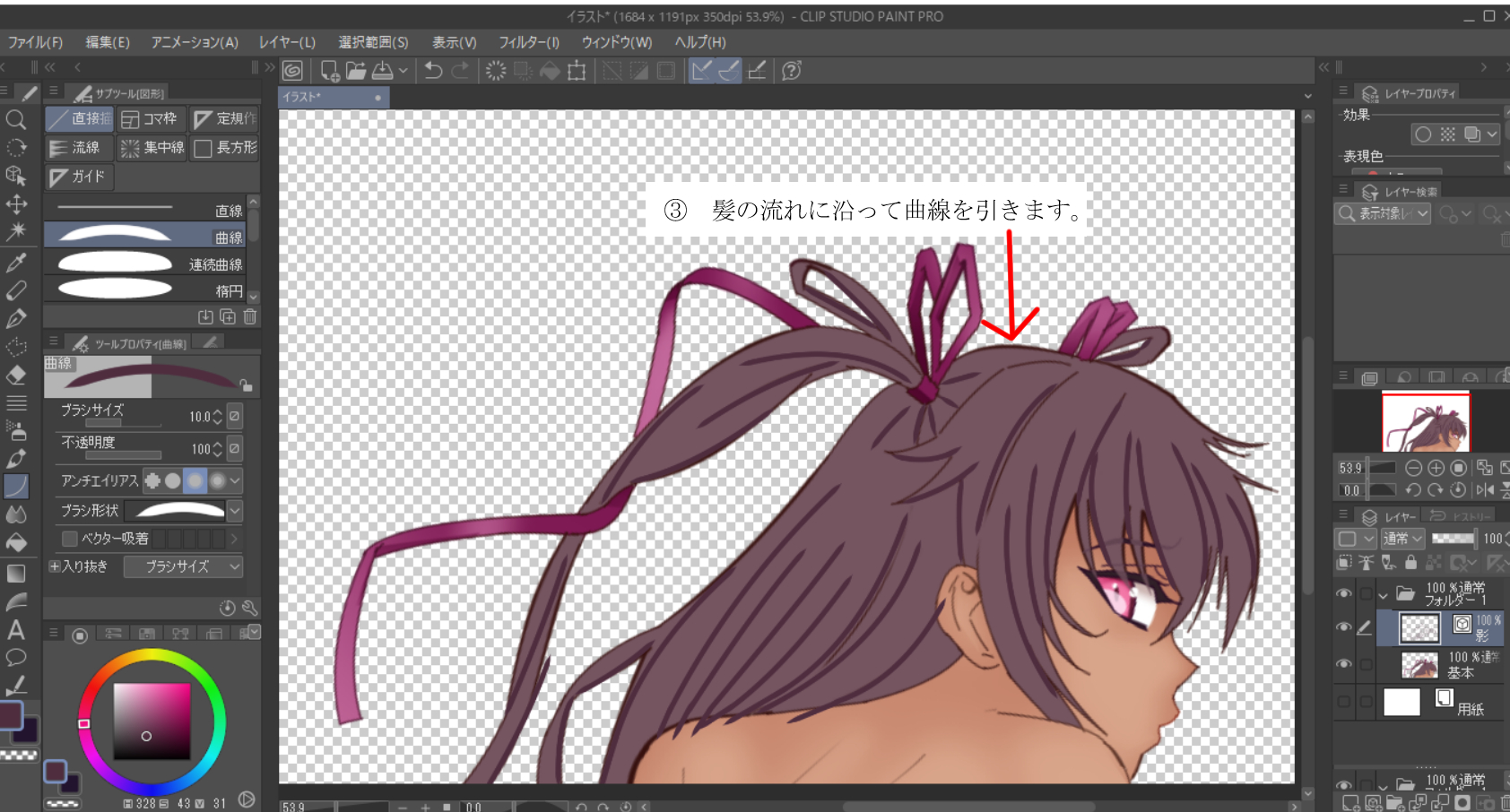1510x812 pixels.
Task: Open the 表示対象 layer search dropdown
Action: 1382,213
